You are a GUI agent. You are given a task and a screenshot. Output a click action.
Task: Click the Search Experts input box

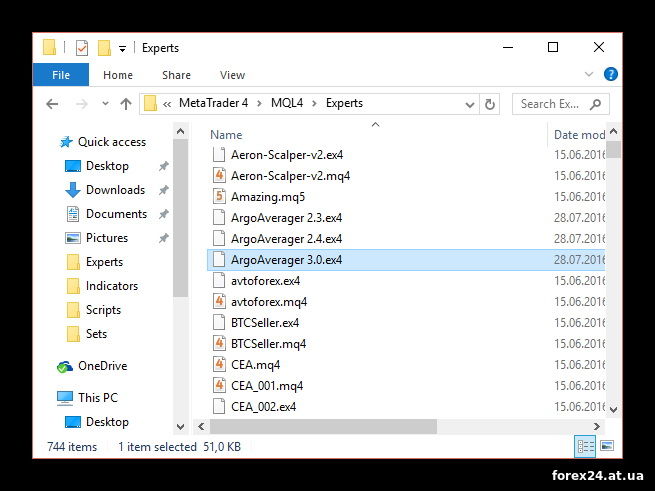click(561, 104)
